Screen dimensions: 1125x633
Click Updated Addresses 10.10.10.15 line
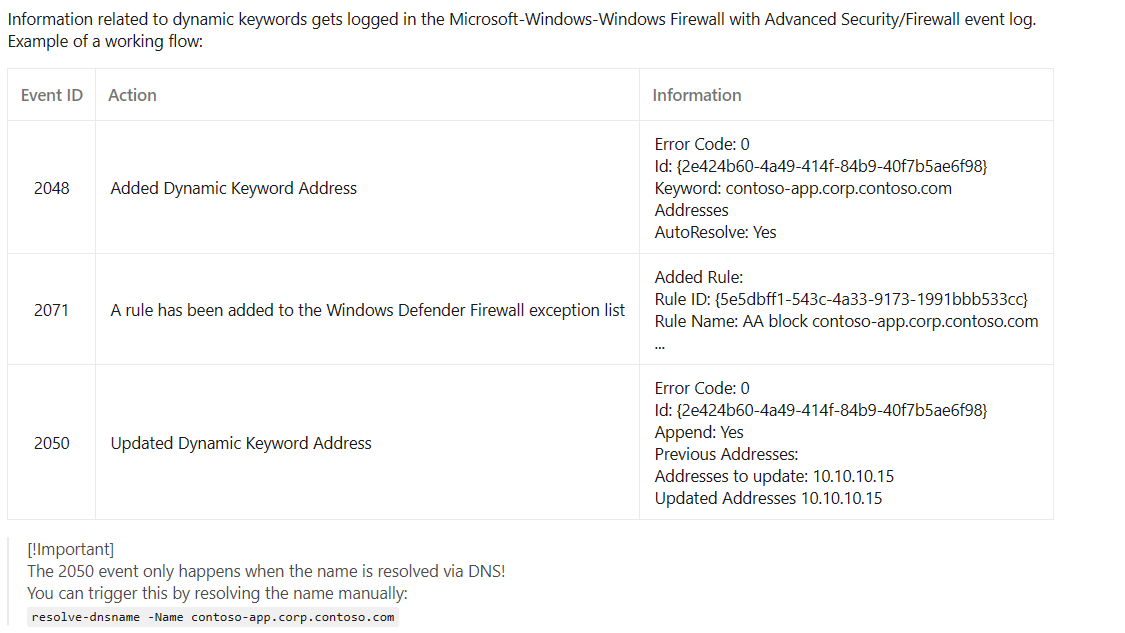[x=768, y=498]
